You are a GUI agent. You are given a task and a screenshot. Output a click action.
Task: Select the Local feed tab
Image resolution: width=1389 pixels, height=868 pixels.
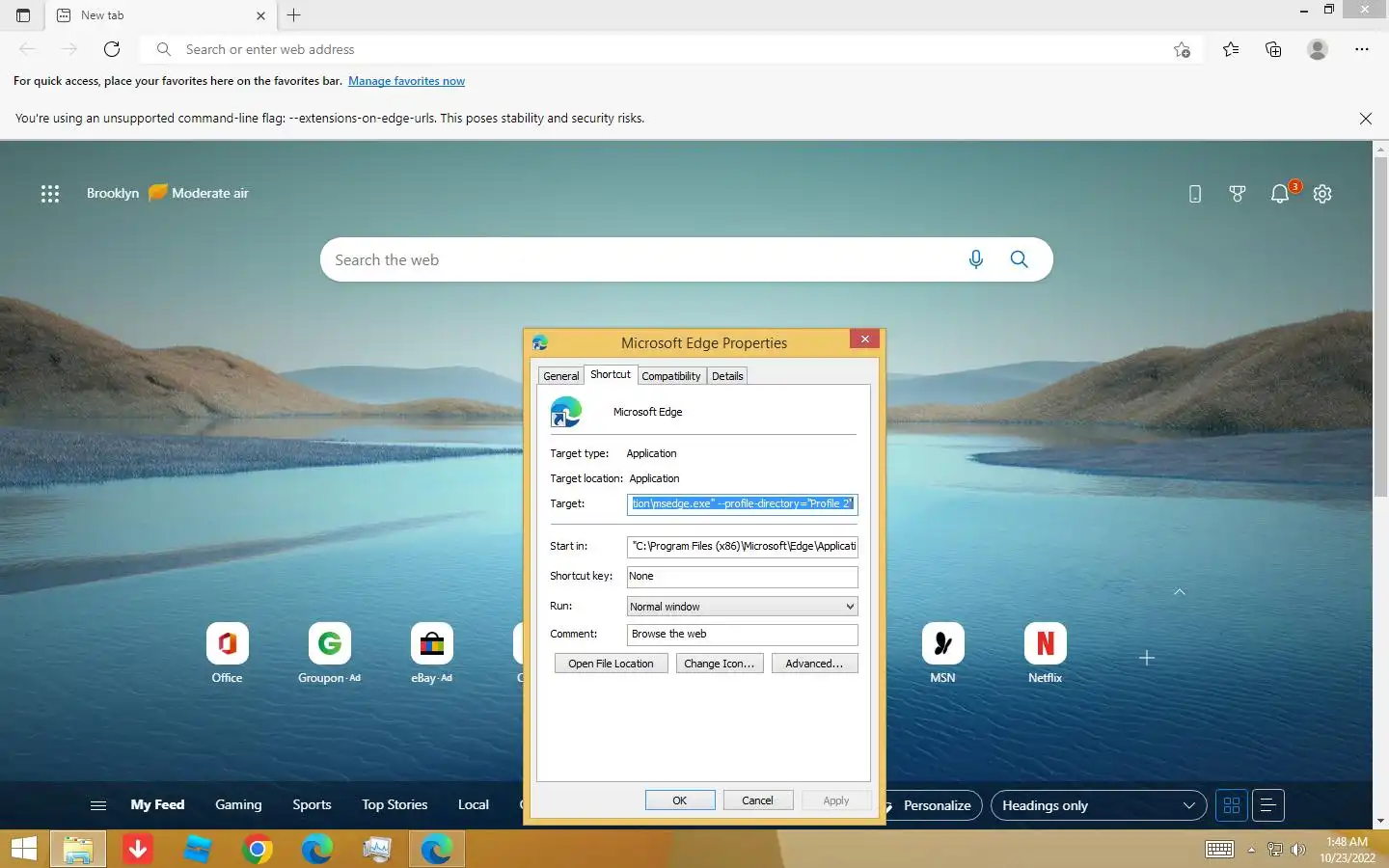(x=474, y=804)
